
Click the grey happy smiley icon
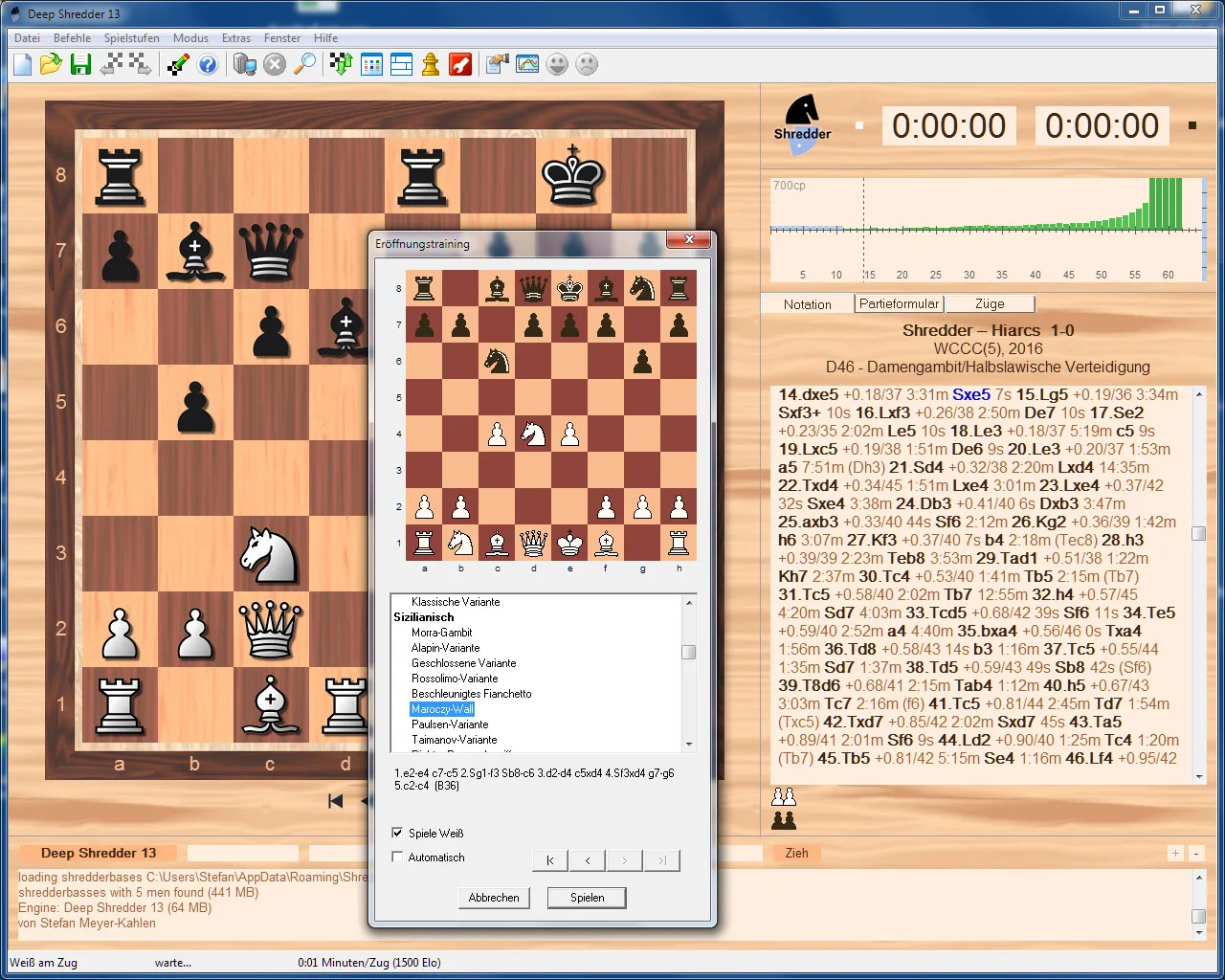pos(557,64)
